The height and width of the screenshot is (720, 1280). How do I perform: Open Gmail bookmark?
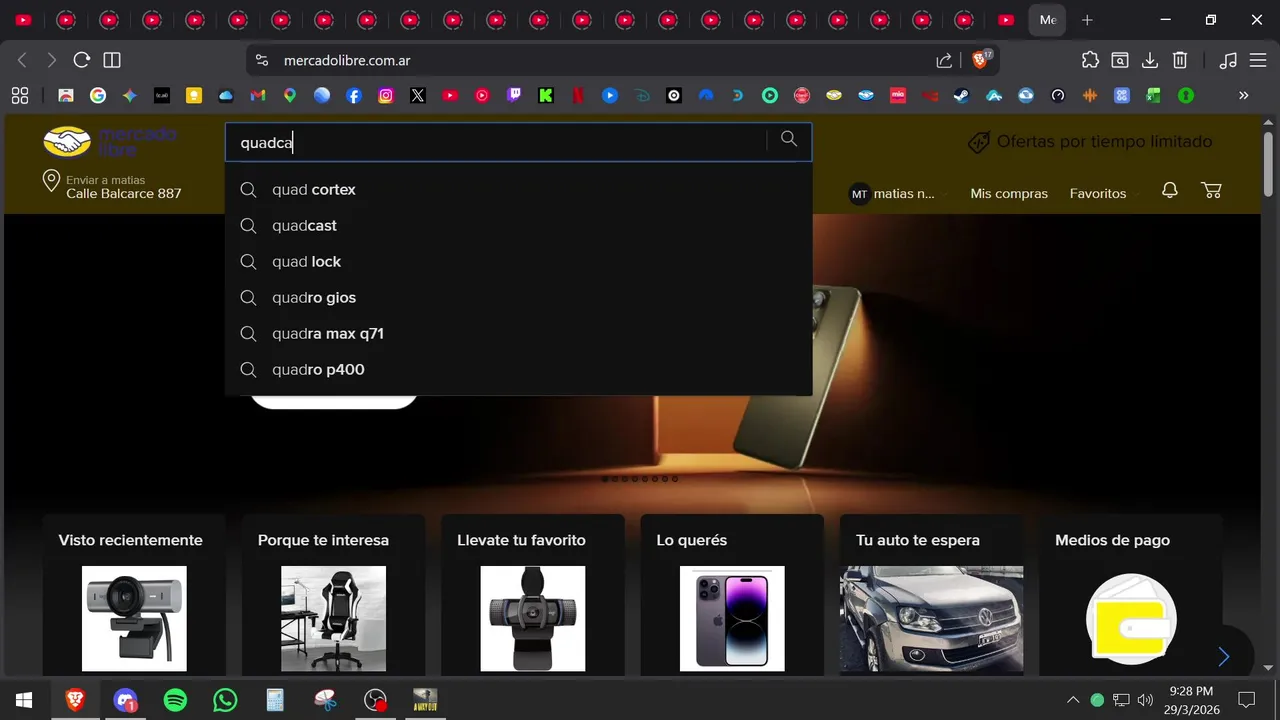tap(257, 96)
